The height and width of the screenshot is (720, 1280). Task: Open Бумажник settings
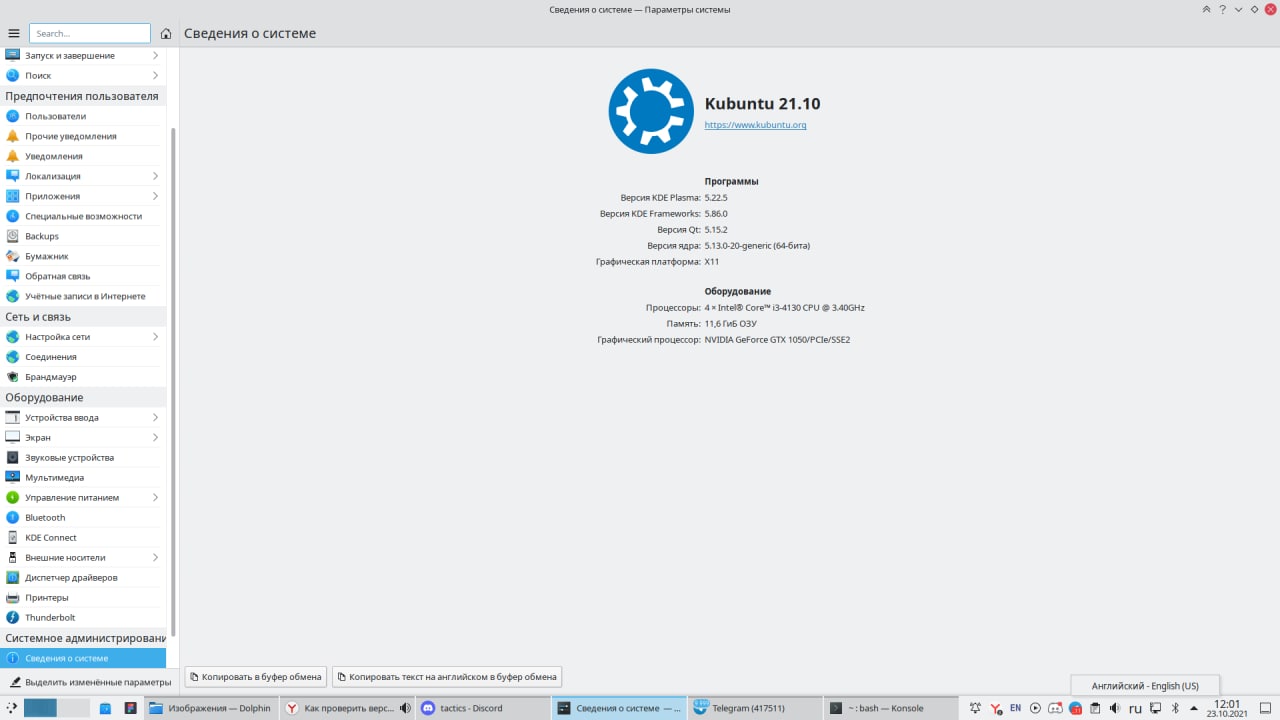pyautogui.click(x=83, y=256)
